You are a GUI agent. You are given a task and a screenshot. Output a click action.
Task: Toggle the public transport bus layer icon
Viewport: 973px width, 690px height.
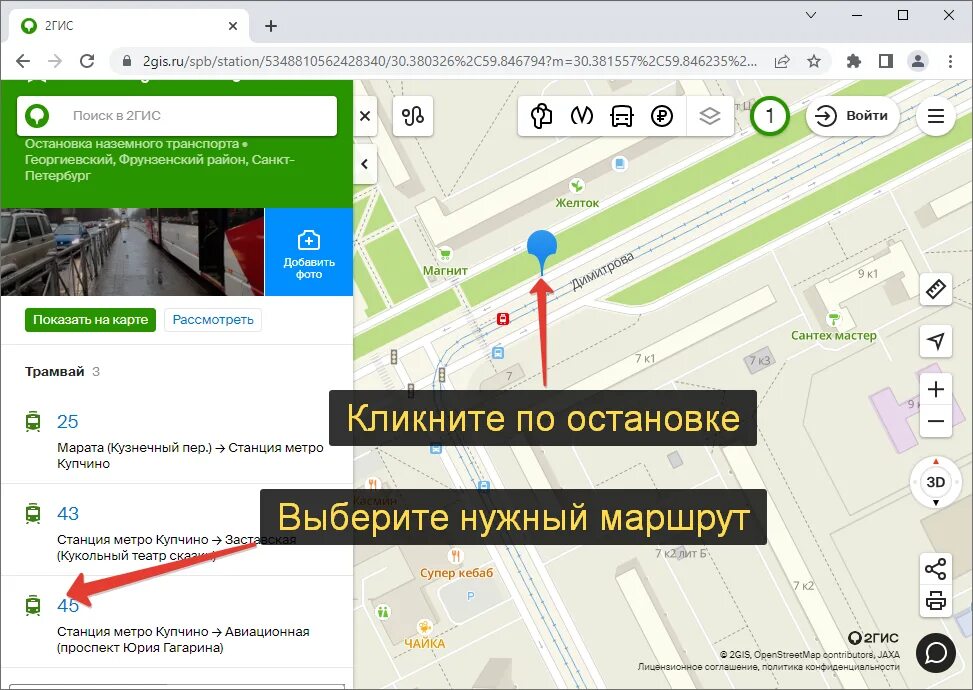pos(622,115)
